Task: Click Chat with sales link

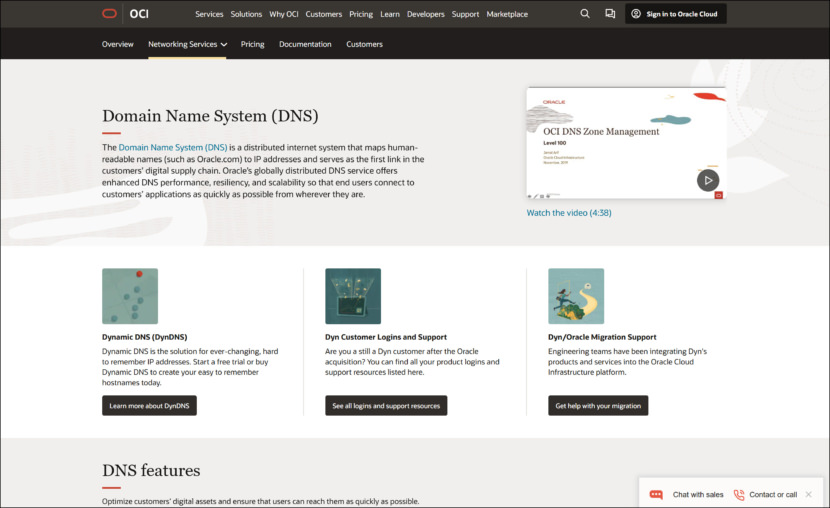Action: coord(698,495)
